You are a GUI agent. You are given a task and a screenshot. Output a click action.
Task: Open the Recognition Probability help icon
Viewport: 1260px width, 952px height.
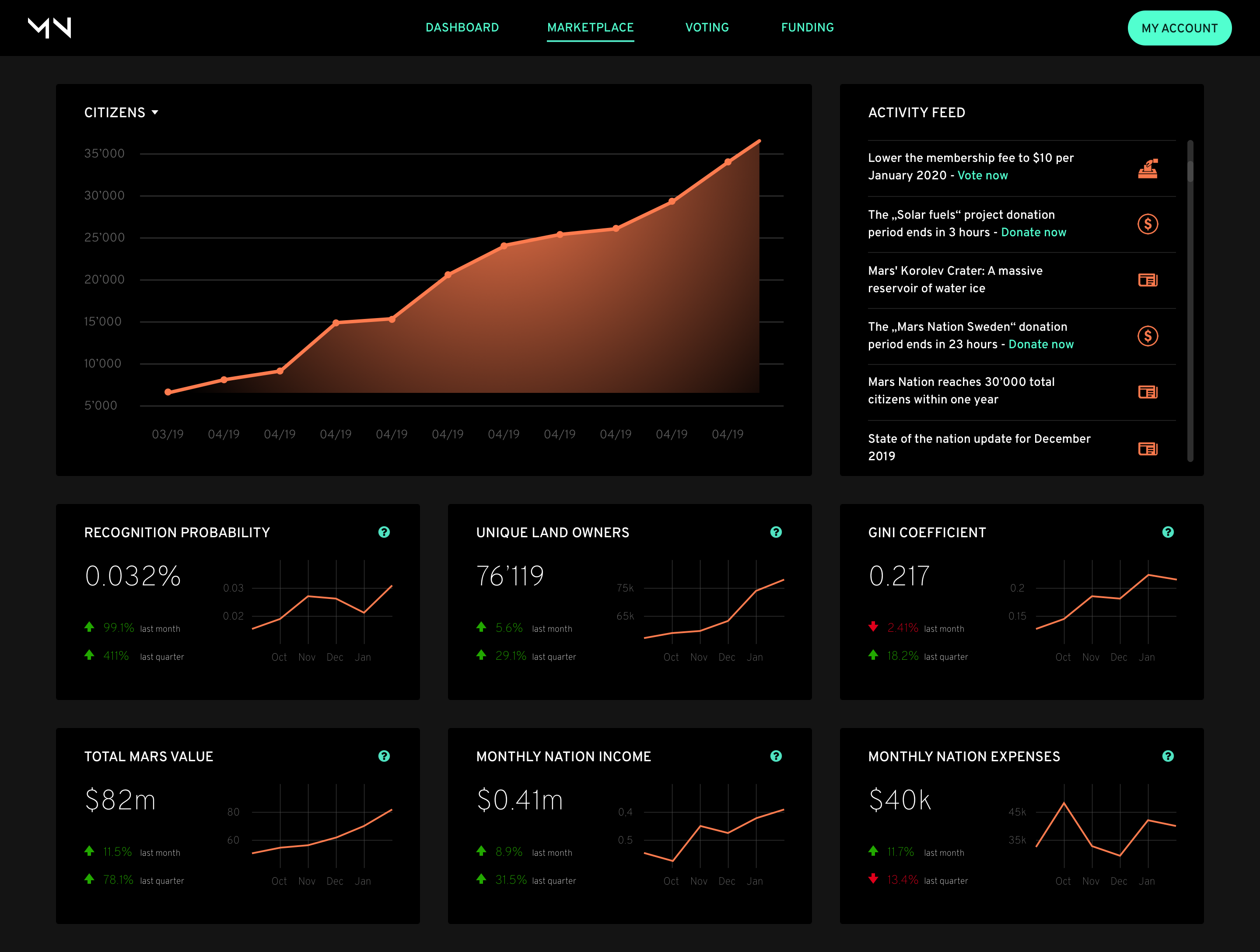pyautogui.click(x=384, y=532)
